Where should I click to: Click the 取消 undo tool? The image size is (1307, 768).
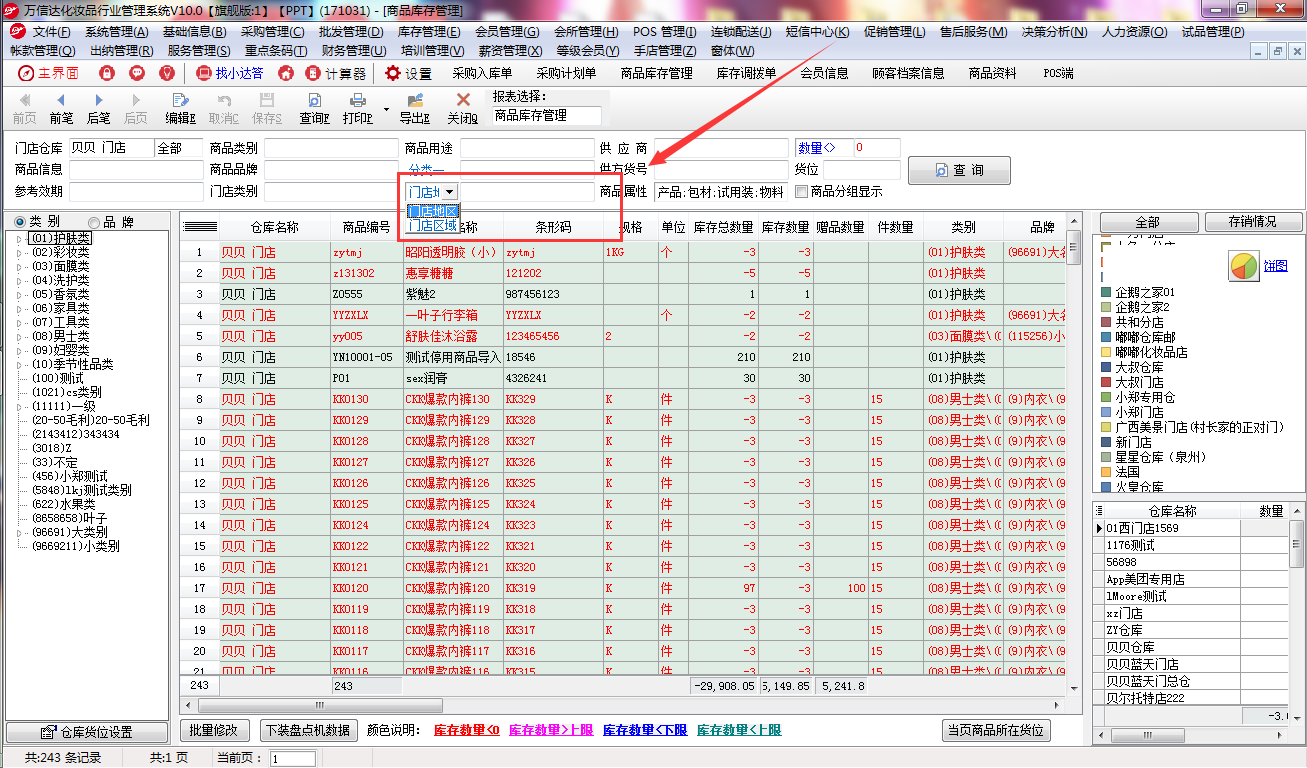[x=224, y=108]
